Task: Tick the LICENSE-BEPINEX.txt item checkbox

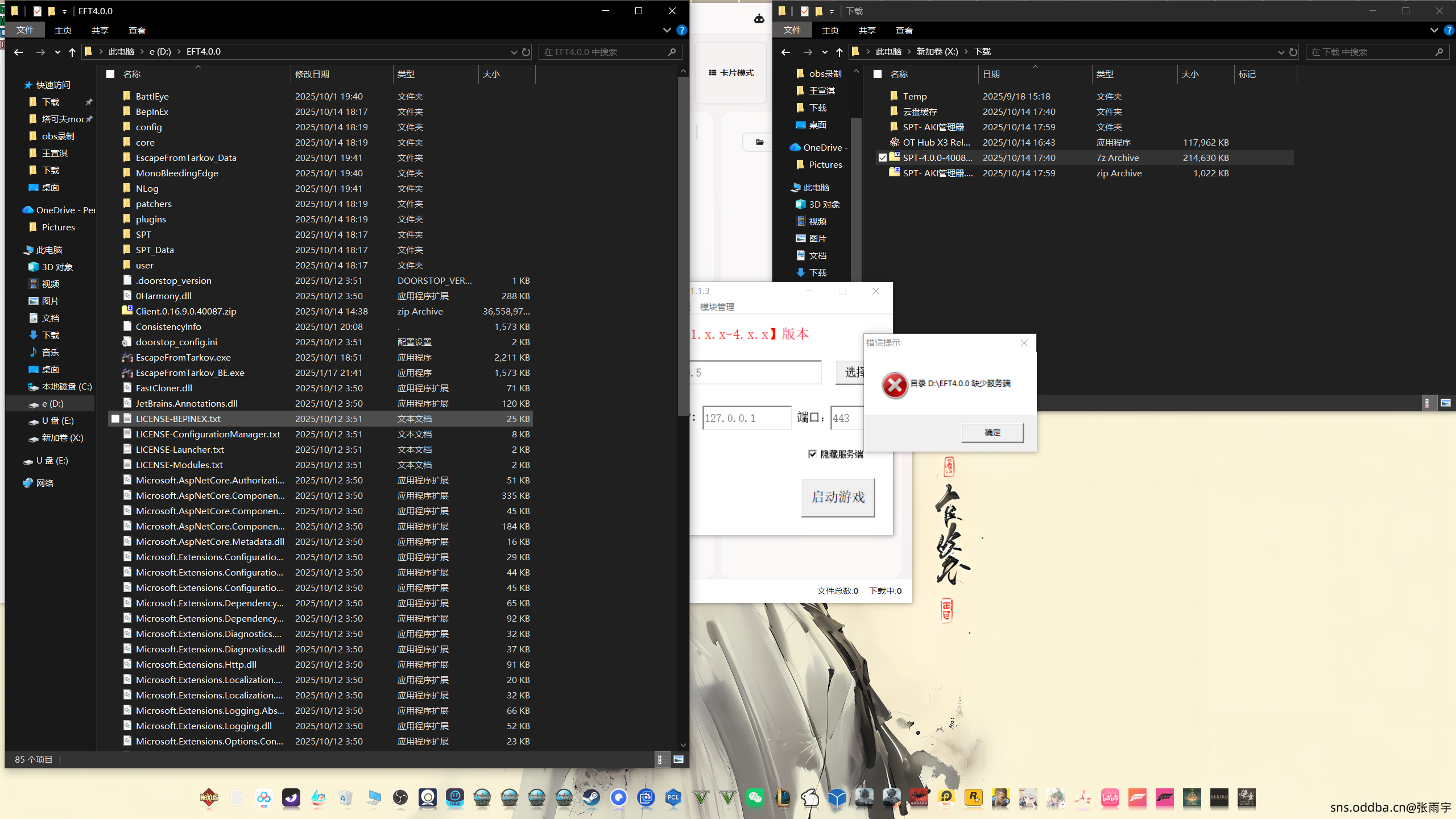Action: tap(115, 419)
